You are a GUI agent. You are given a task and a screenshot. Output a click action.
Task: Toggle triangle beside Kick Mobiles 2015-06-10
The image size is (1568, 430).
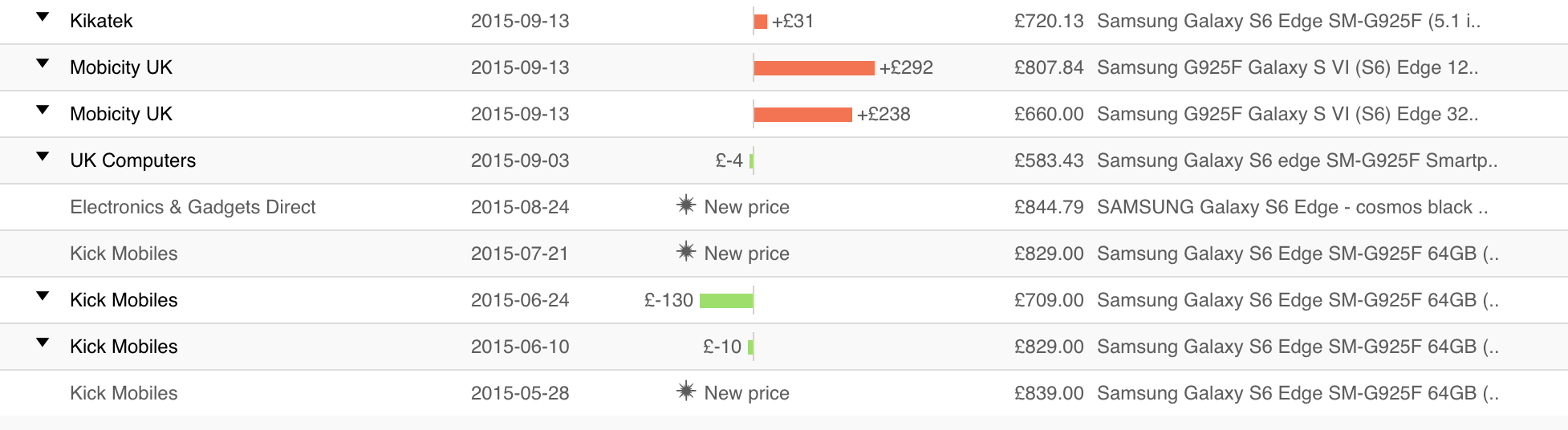(x=43, y=343)
